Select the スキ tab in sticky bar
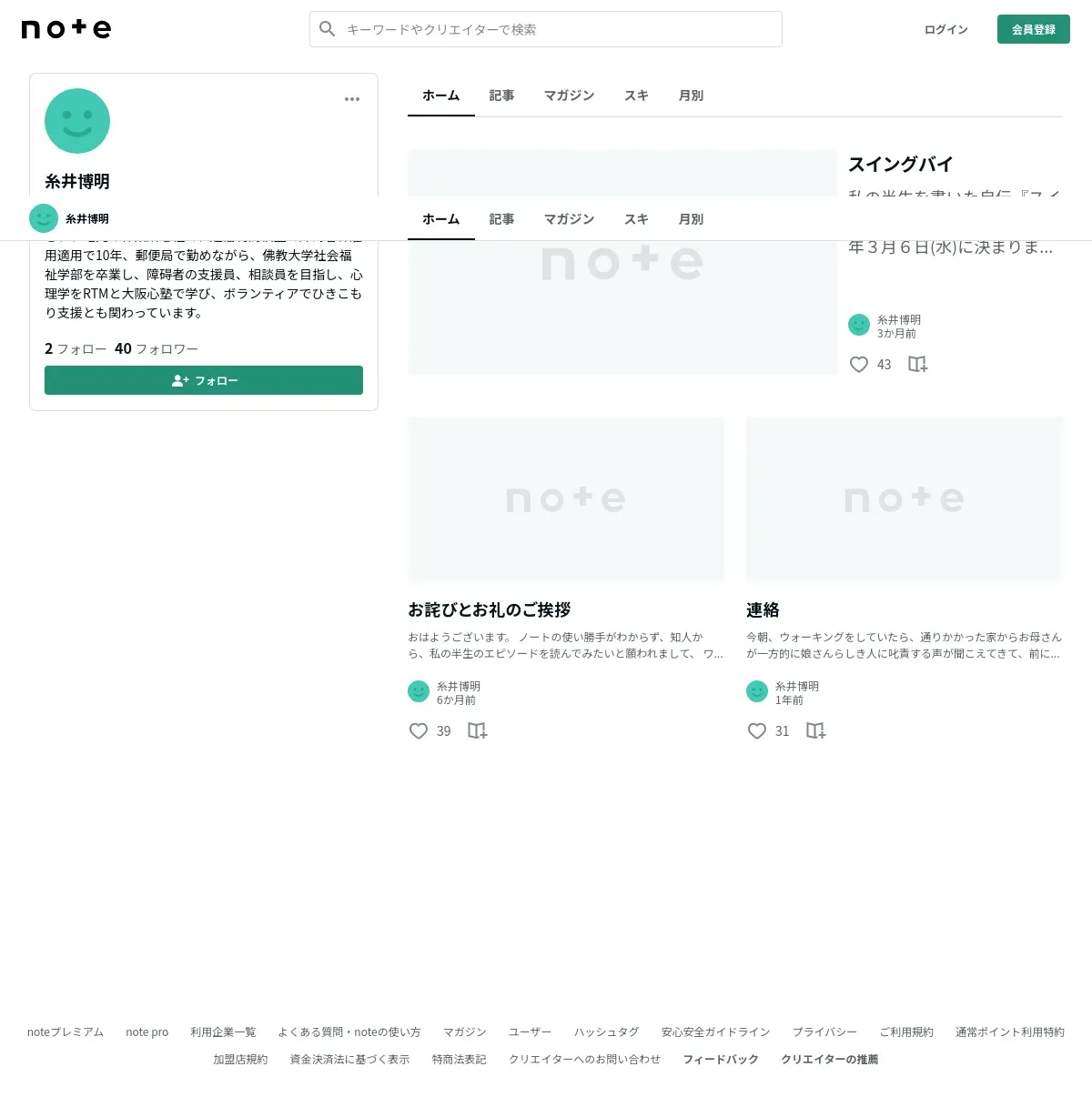 637,219
